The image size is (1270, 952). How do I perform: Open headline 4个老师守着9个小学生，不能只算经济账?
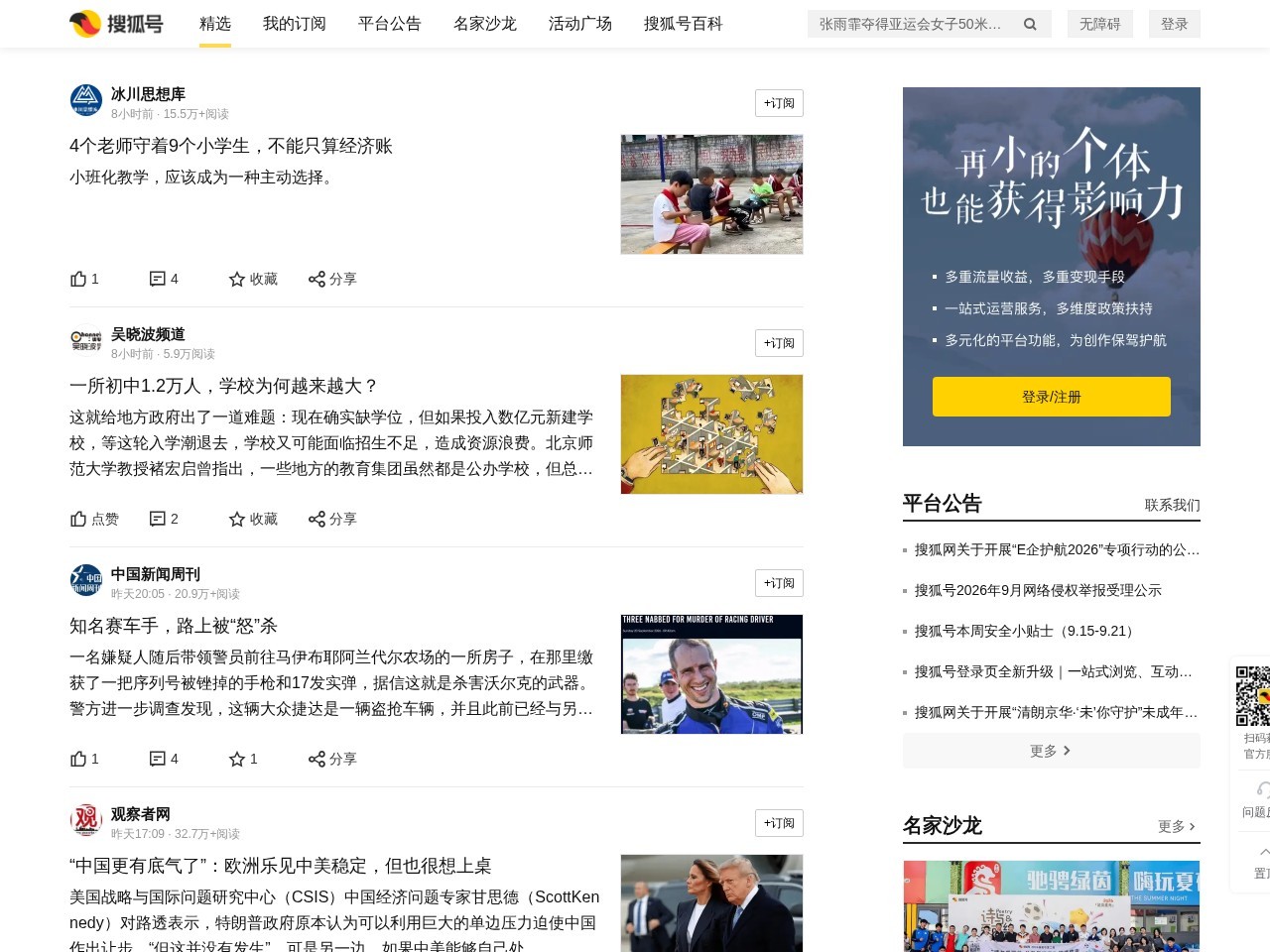(x=231, y=146)
